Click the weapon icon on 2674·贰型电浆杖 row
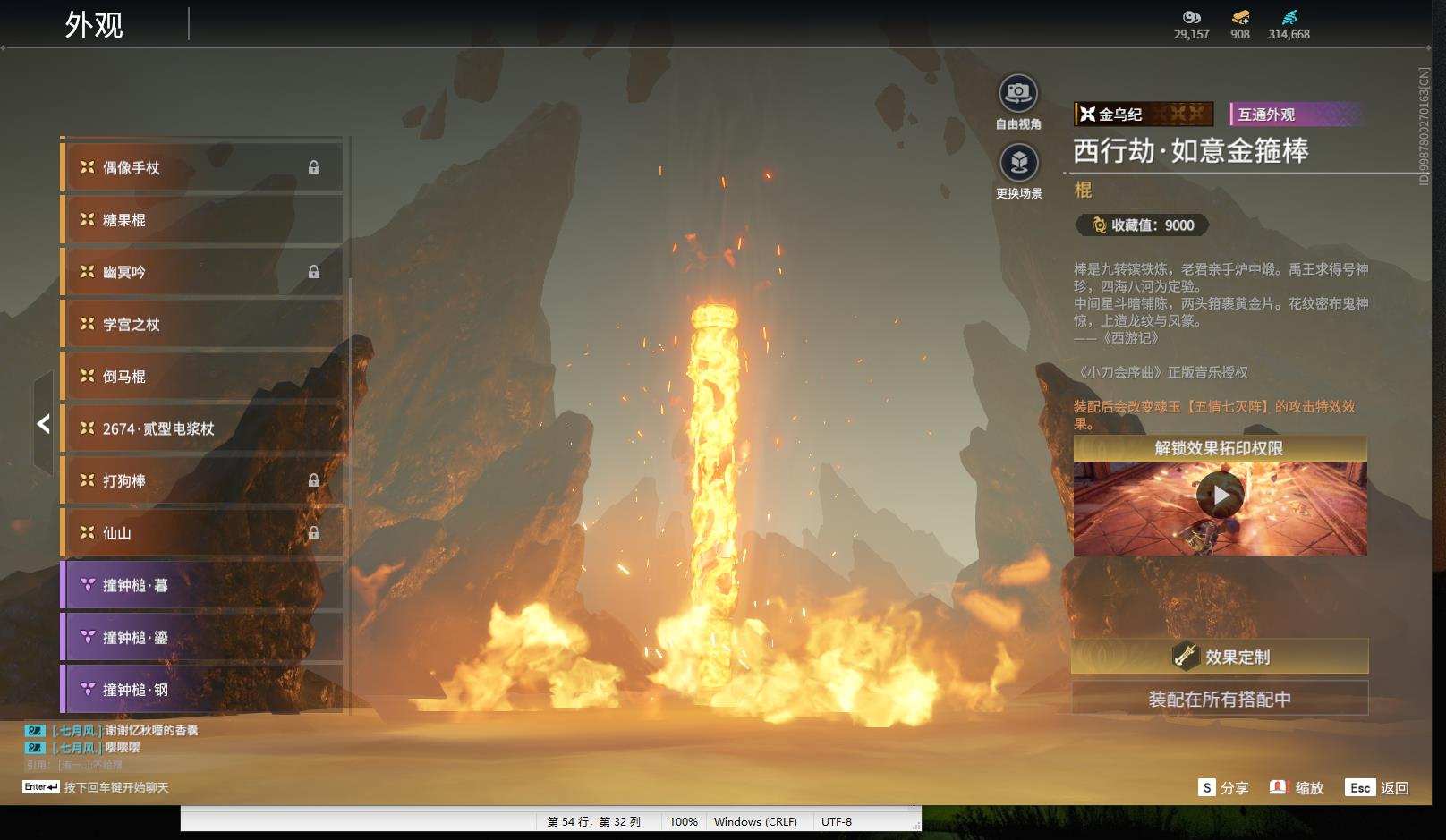The image size is (1446, 840). [87, 428]
